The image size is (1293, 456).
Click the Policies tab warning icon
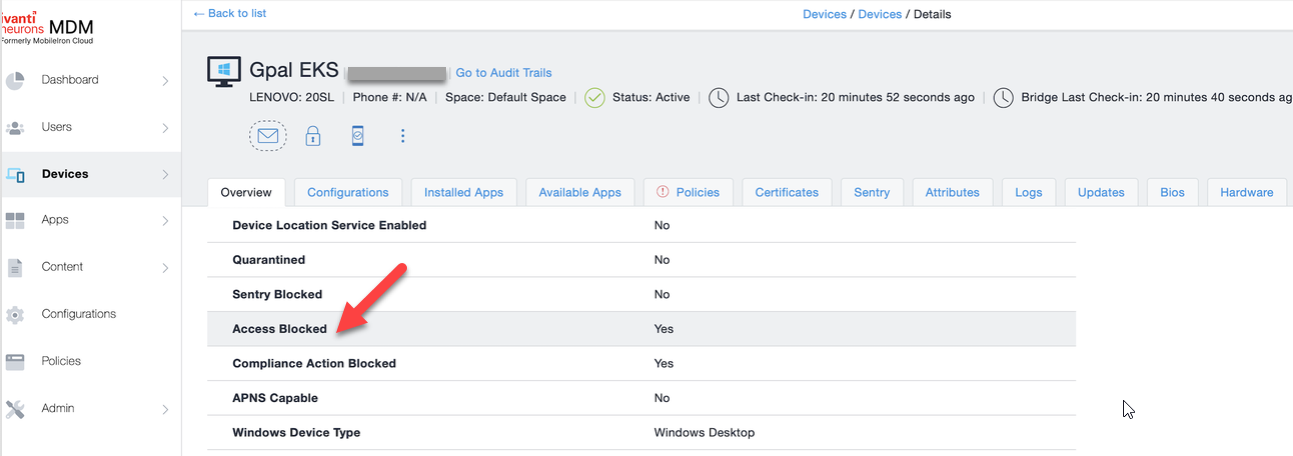click(x=662, y=192)
